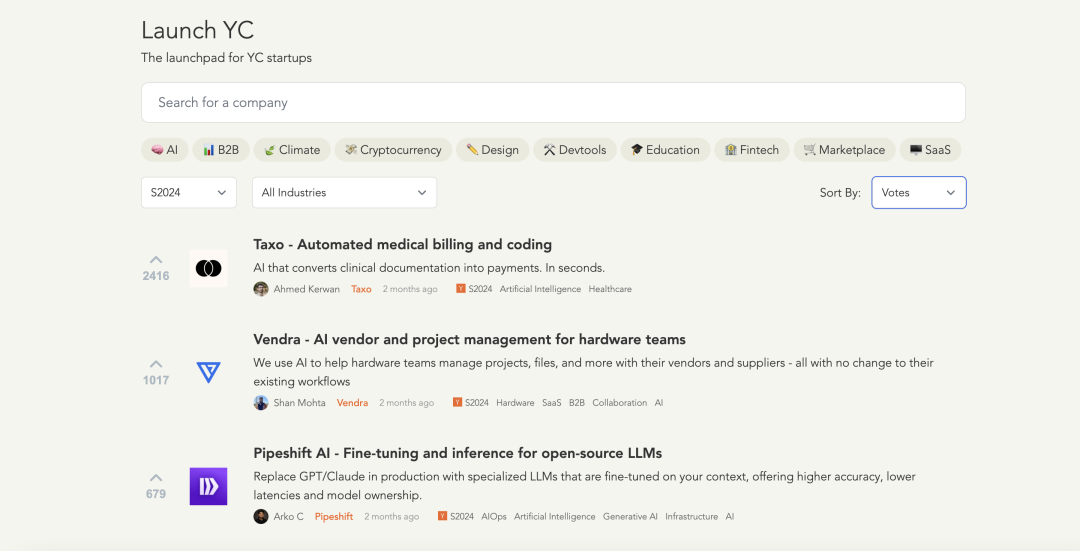Click the Vendra description about hardware teams

pyautogui.click(x=593, y=372)
